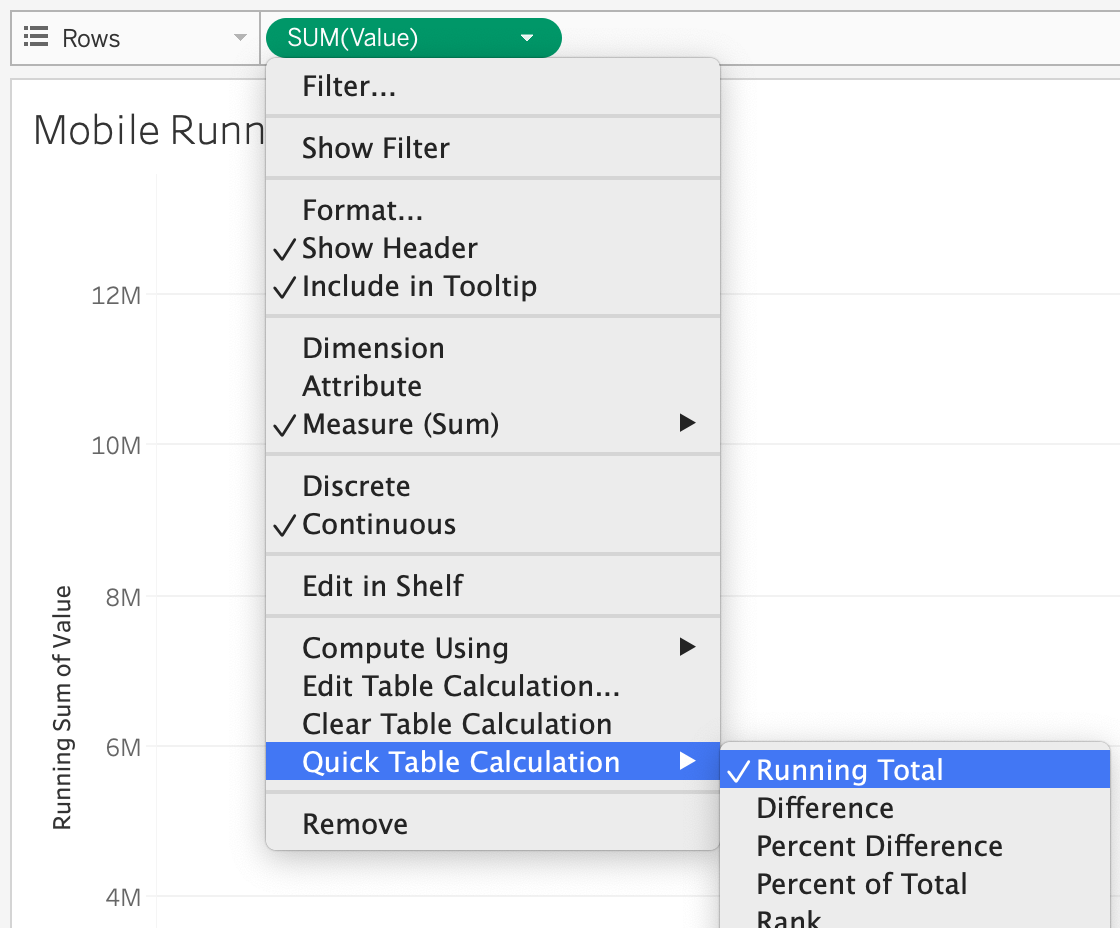The width and height of the screenshot is (1120, 928).
Task: Click the Quick Table Calculation submenu arrow
Action: point(687,762)
